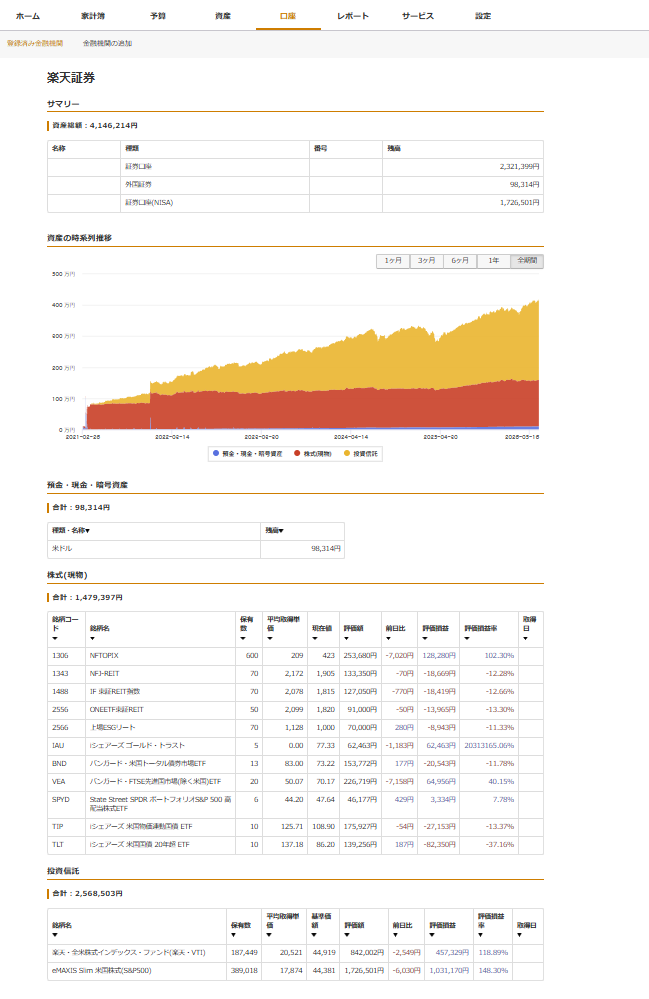Sort funds table by 基準価額 arrow
This screenshot has width=649, height=999.
(x=314, y=935)
